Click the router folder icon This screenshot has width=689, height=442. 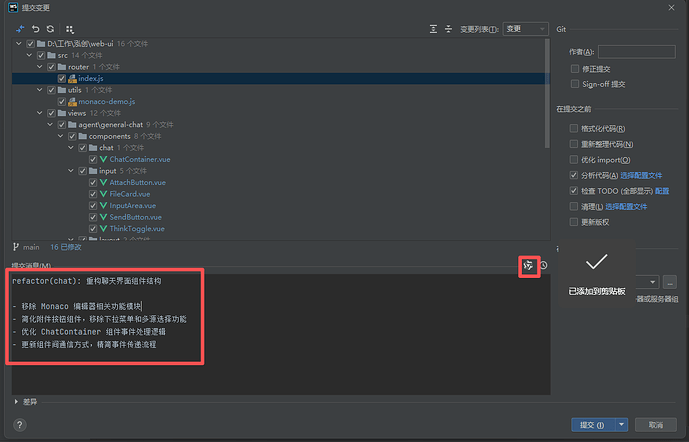(x=62, y=67)
